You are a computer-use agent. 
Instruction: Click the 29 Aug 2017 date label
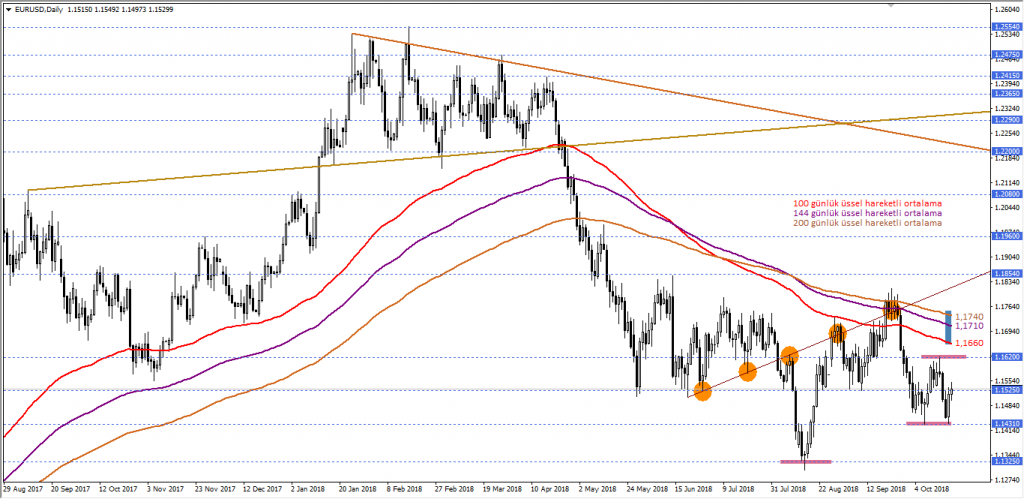[x=22, y=488]
